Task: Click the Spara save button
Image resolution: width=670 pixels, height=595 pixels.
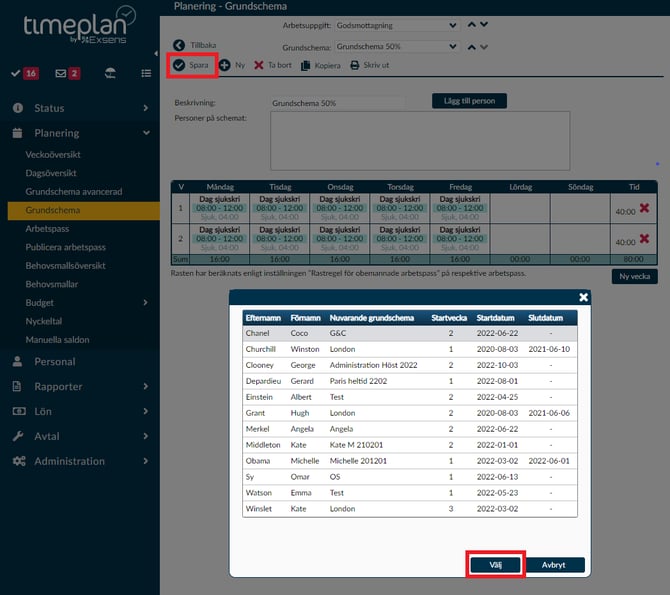Action: pyautogui.click(x=193, y=64)
